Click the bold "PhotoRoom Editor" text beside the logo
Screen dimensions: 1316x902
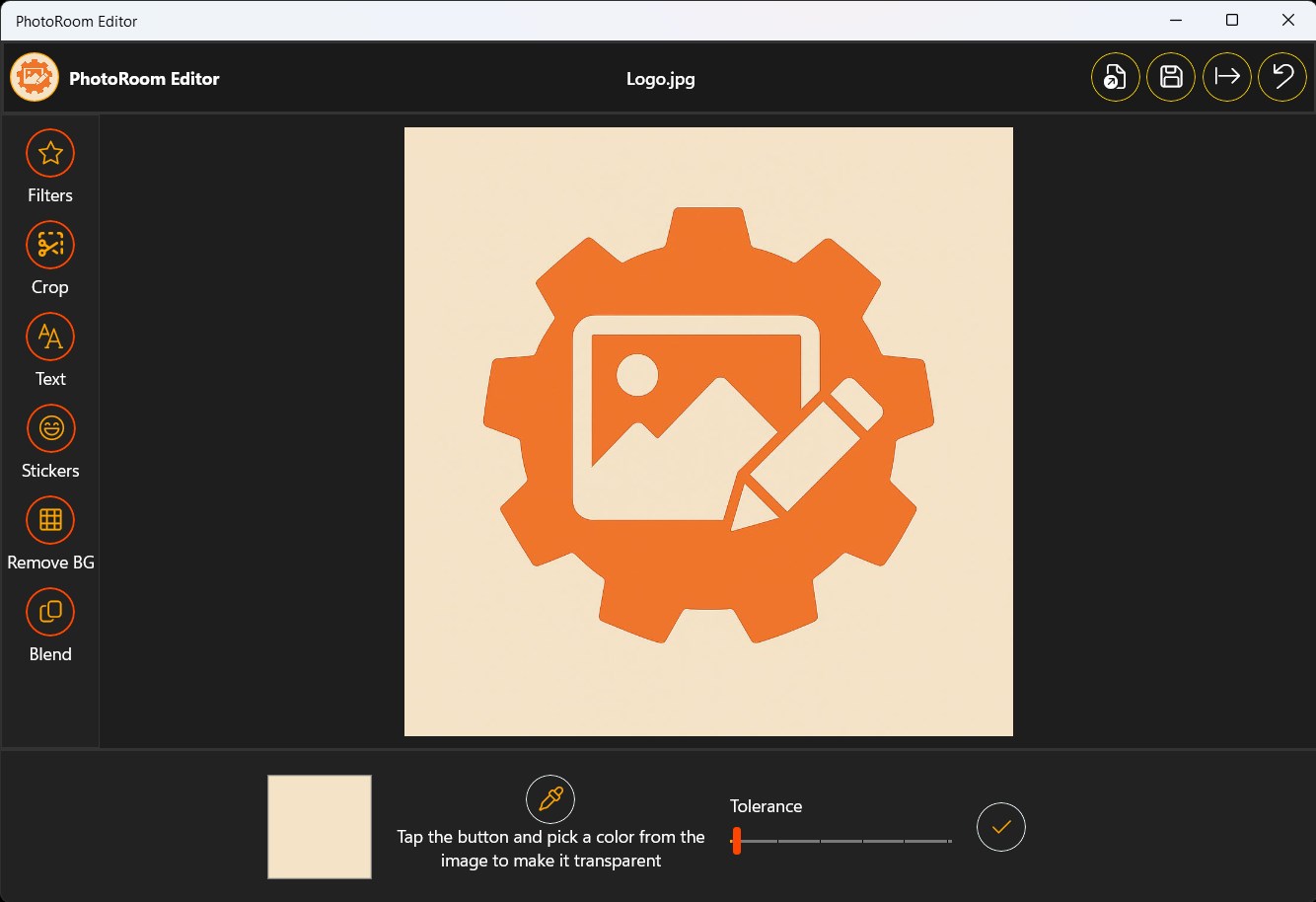tap(144, 79)
